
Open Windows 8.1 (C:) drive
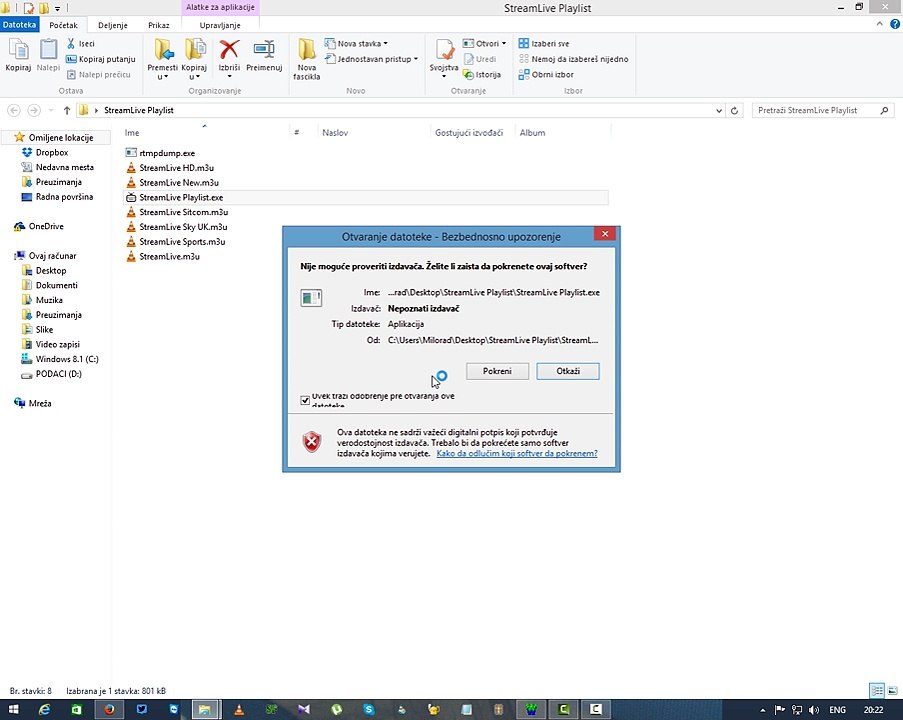pyautogui.click(x=60, y=359)
